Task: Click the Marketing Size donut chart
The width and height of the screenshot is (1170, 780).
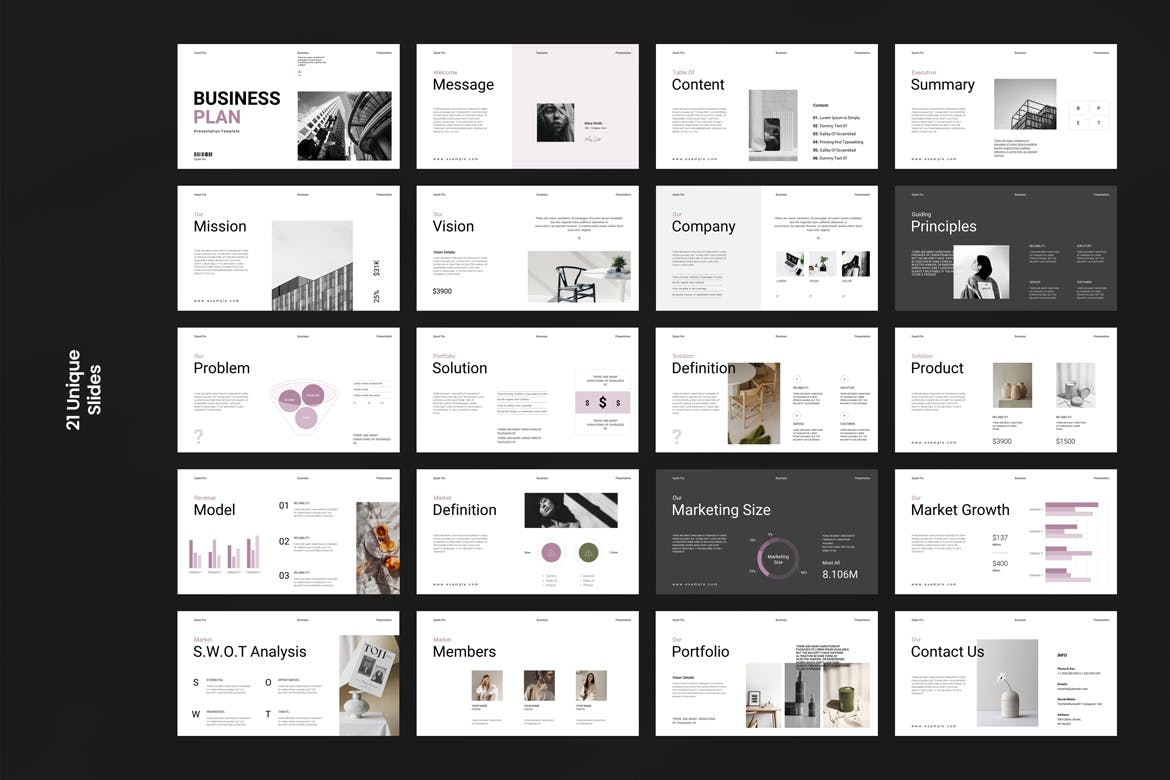Action: point(777,559)
